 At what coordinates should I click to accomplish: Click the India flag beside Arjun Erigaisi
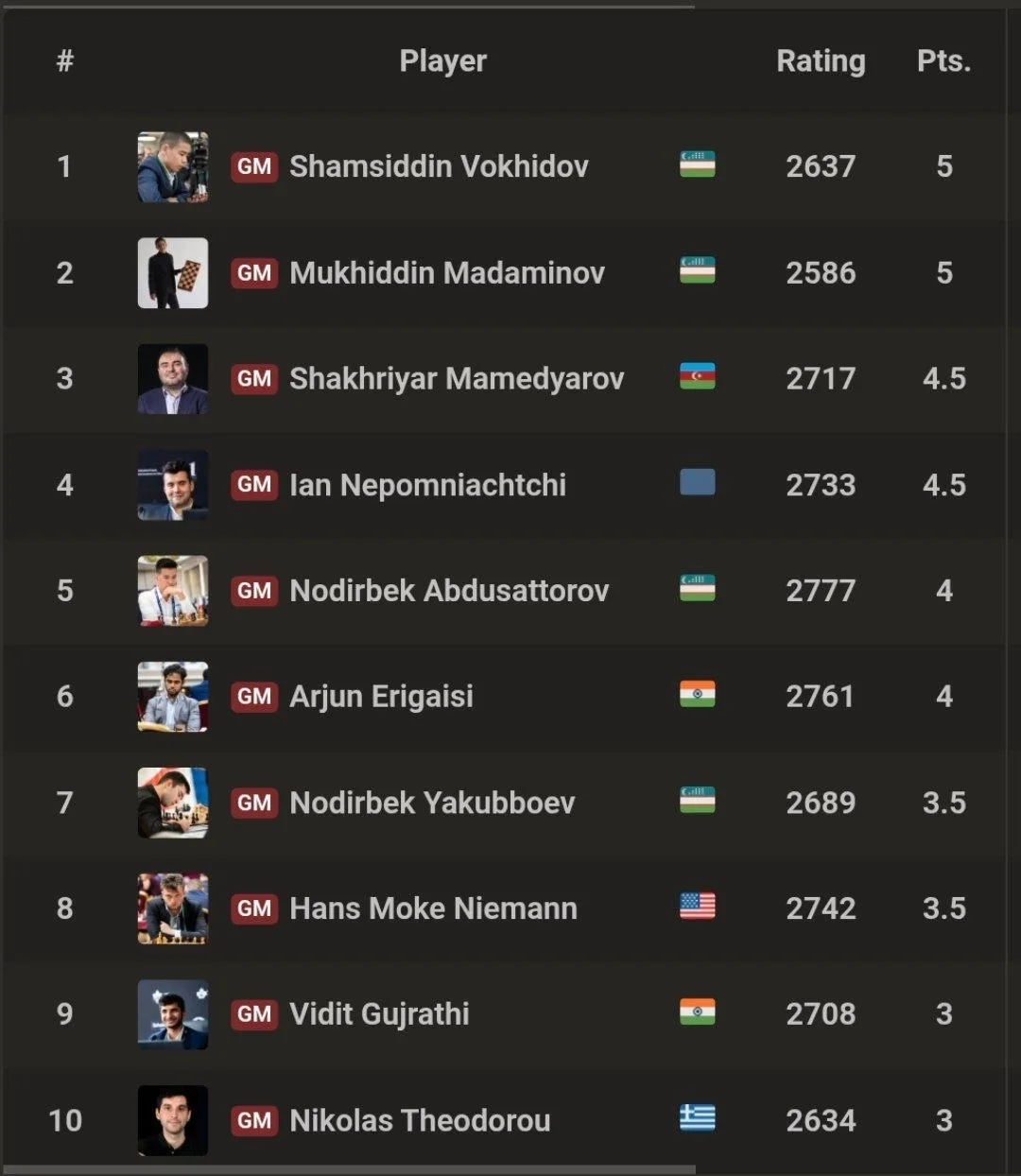click(697, 694)
